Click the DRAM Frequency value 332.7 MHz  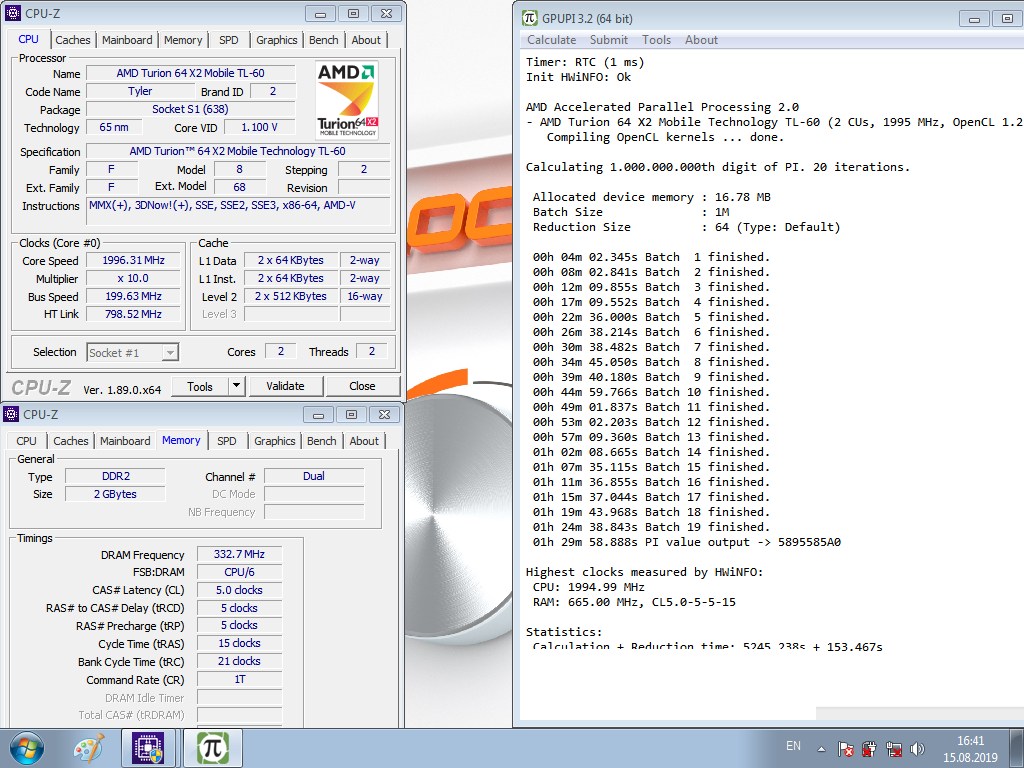click(x=240, y=554)
